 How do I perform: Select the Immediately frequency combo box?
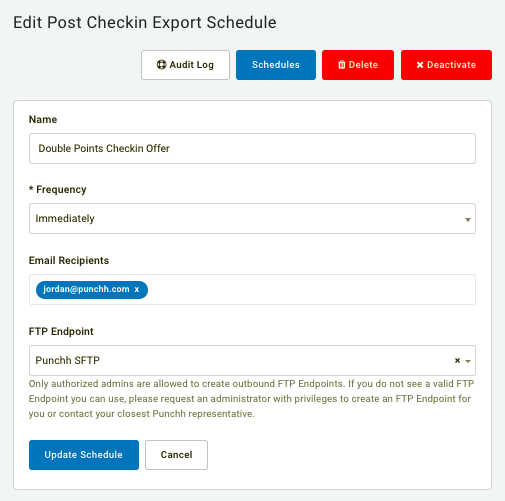(x=252, y=219)
